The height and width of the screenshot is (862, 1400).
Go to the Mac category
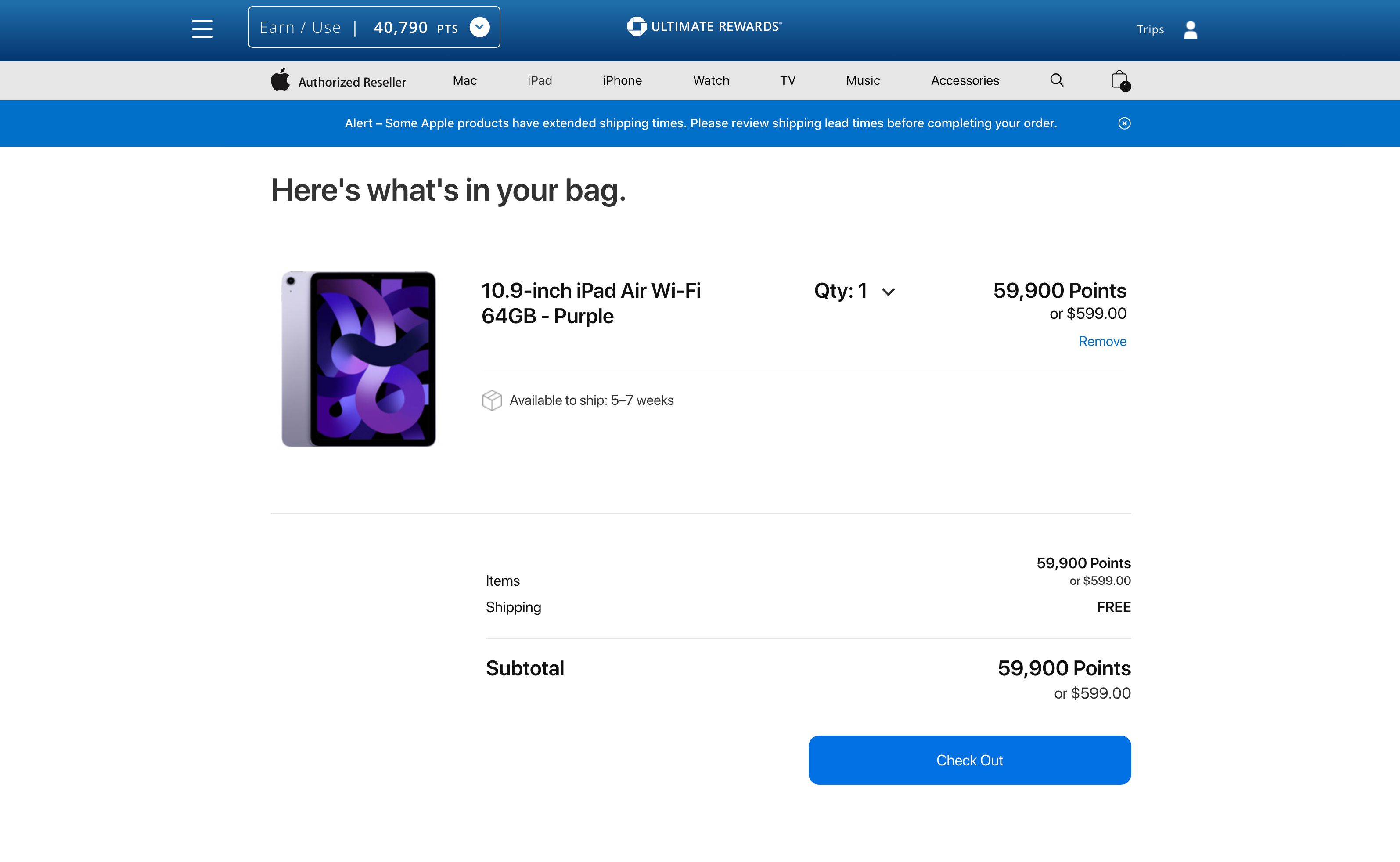465,80
